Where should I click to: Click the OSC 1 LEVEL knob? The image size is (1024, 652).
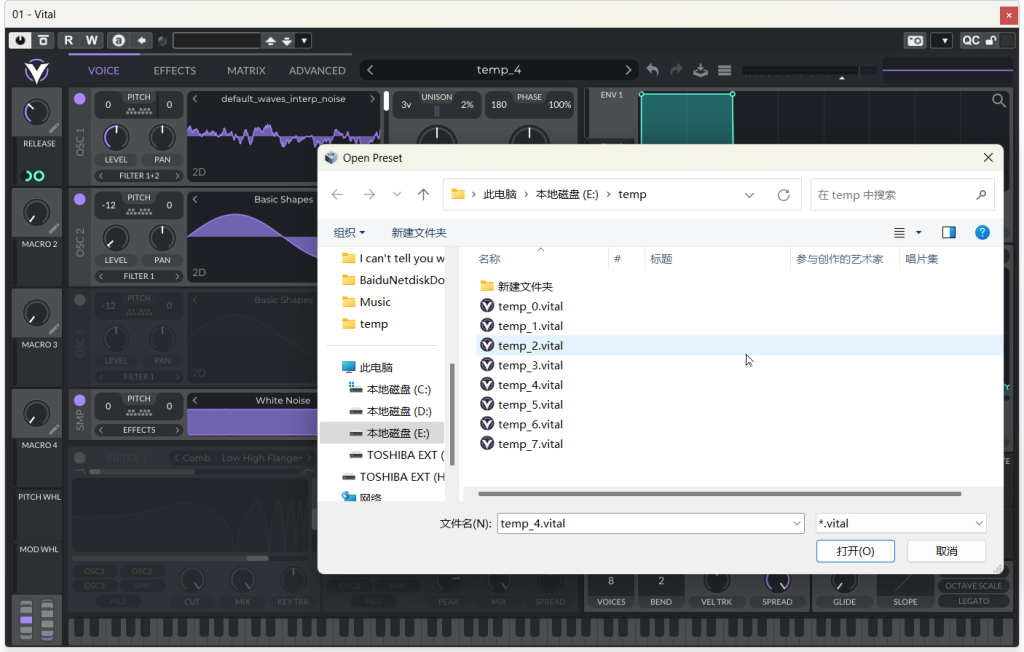click(116, 138)
